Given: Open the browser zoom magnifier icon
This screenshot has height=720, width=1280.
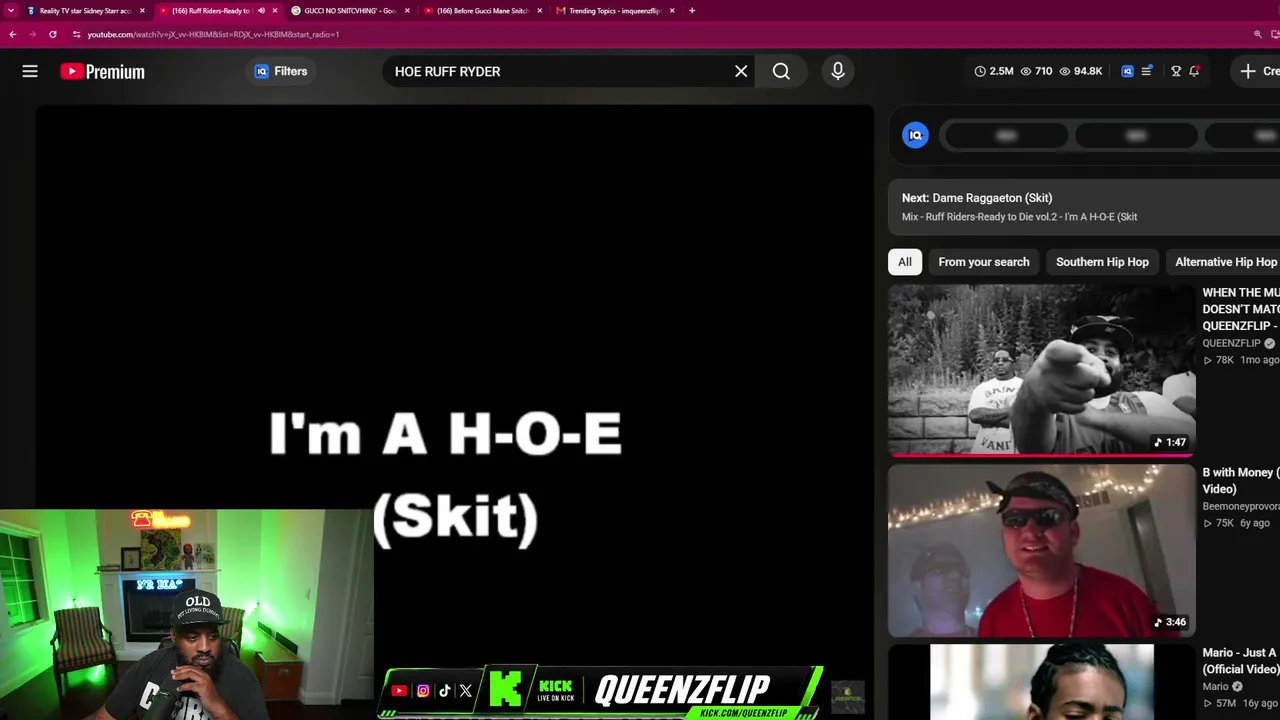Looking at the screenshot, I should (1258, 34).
